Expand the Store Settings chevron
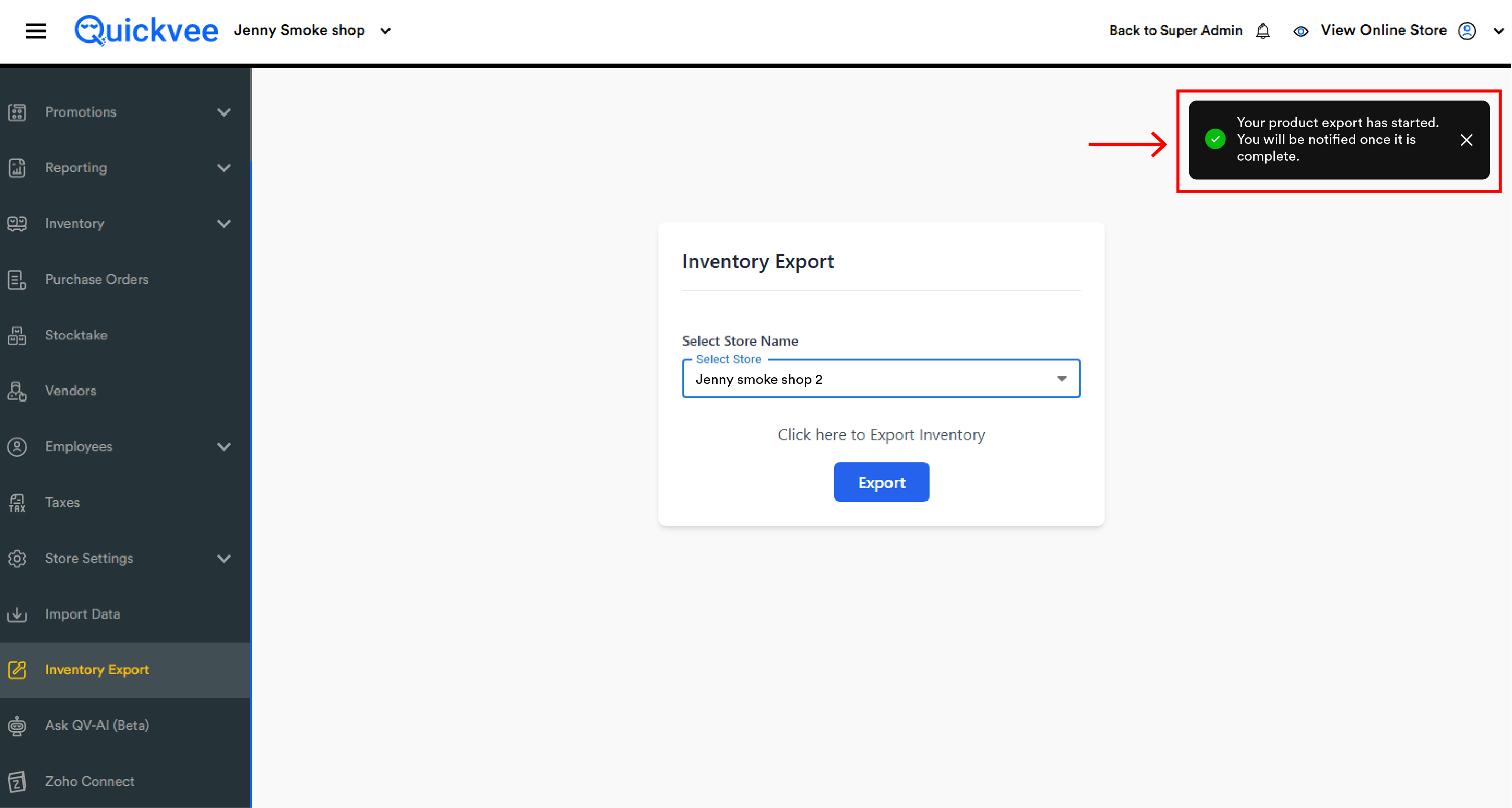Viewport: 1512px width, 808px height. 224,558
